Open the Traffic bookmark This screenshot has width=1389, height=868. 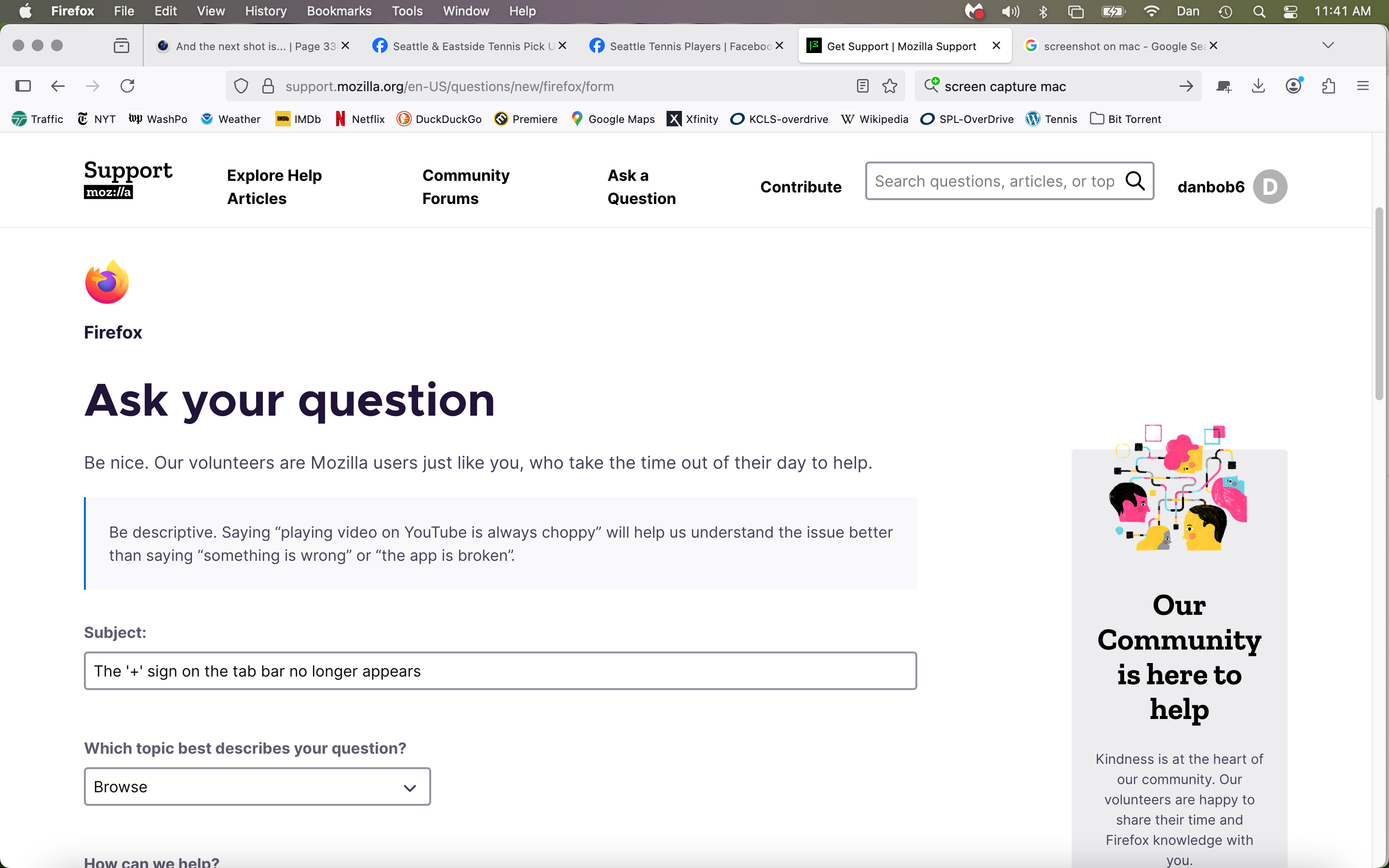[37, 119]
